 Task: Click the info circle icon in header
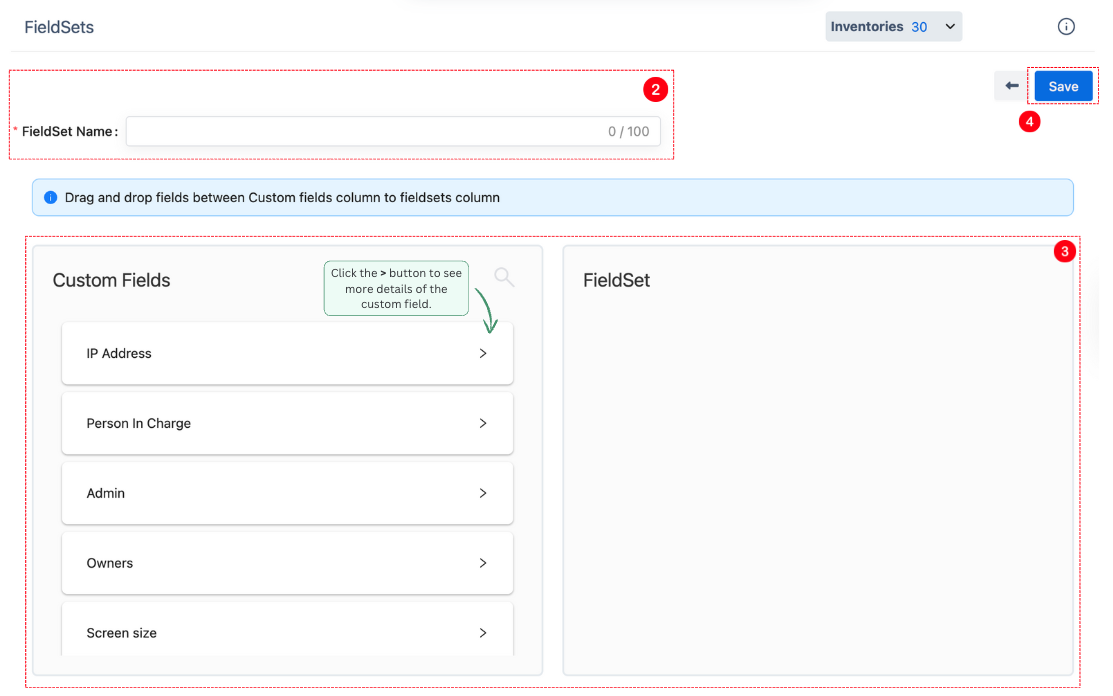pos(1066,27)
